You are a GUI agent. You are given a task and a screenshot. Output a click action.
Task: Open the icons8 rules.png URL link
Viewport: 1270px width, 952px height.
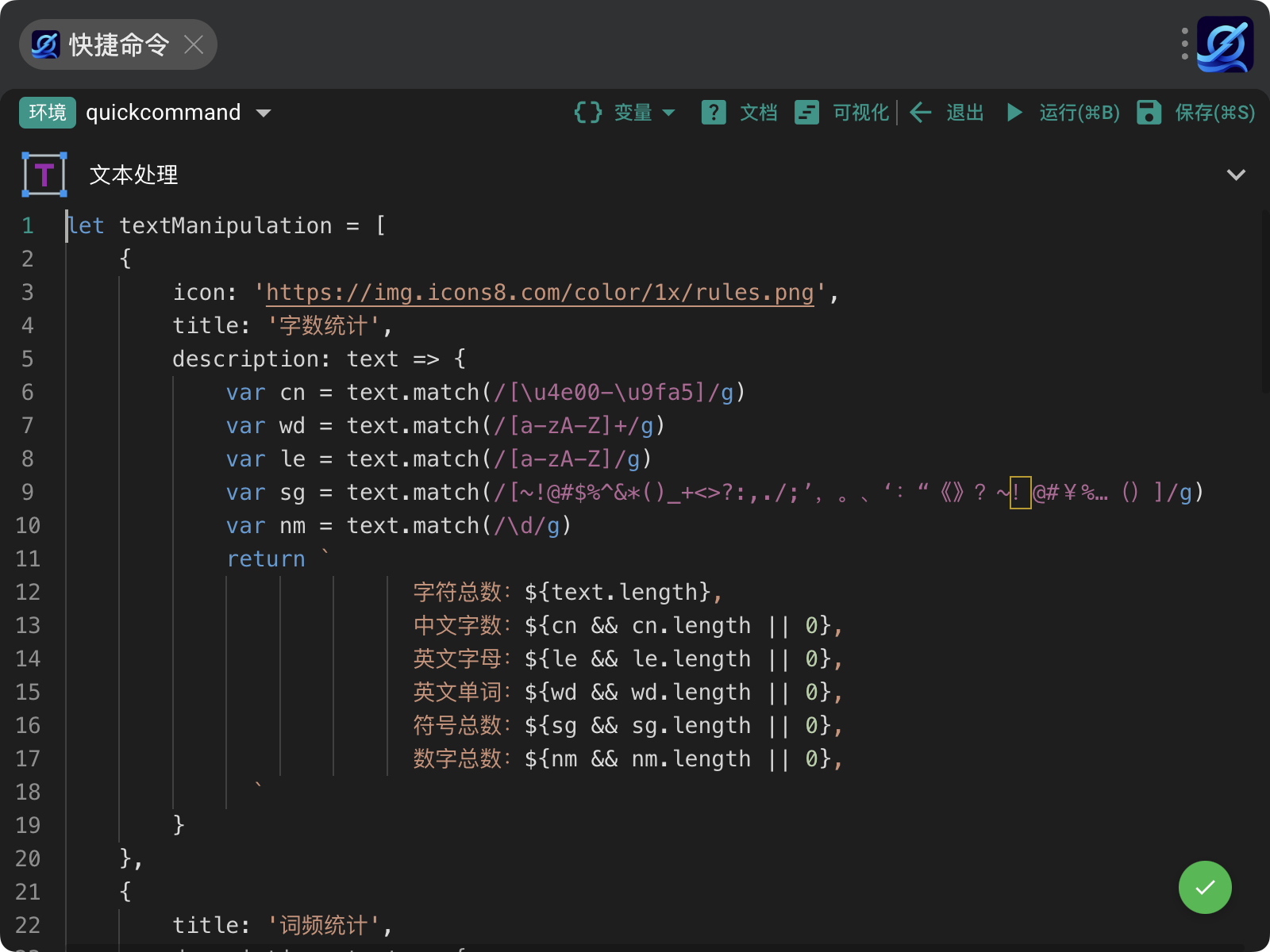click(540, 293)
